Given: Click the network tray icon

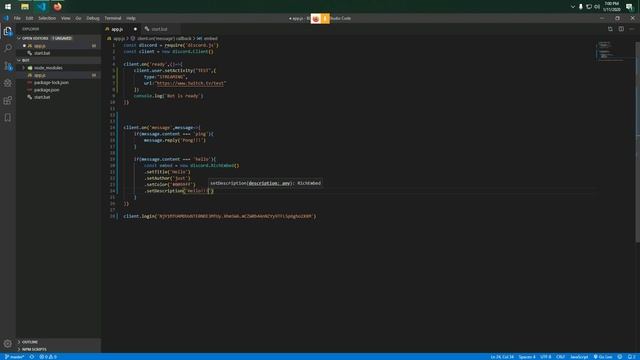Looking at the screenshot, I should 589,7.
